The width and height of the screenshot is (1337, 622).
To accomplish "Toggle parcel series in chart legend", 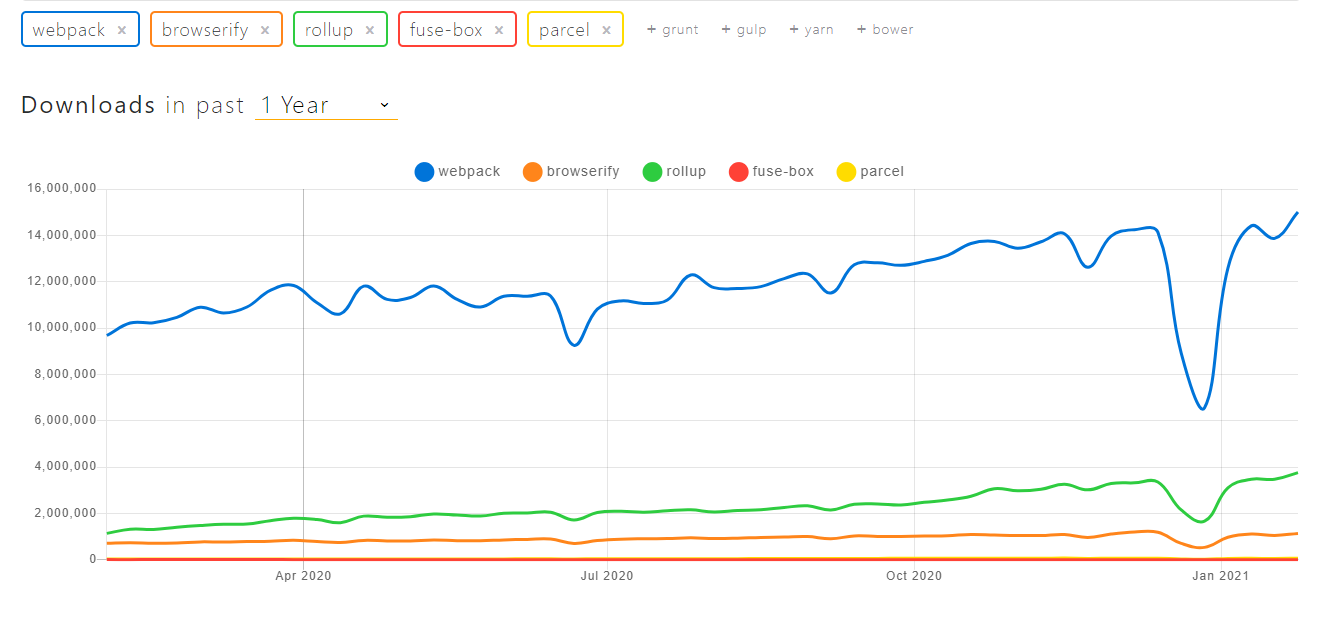I will pos(870,172).
